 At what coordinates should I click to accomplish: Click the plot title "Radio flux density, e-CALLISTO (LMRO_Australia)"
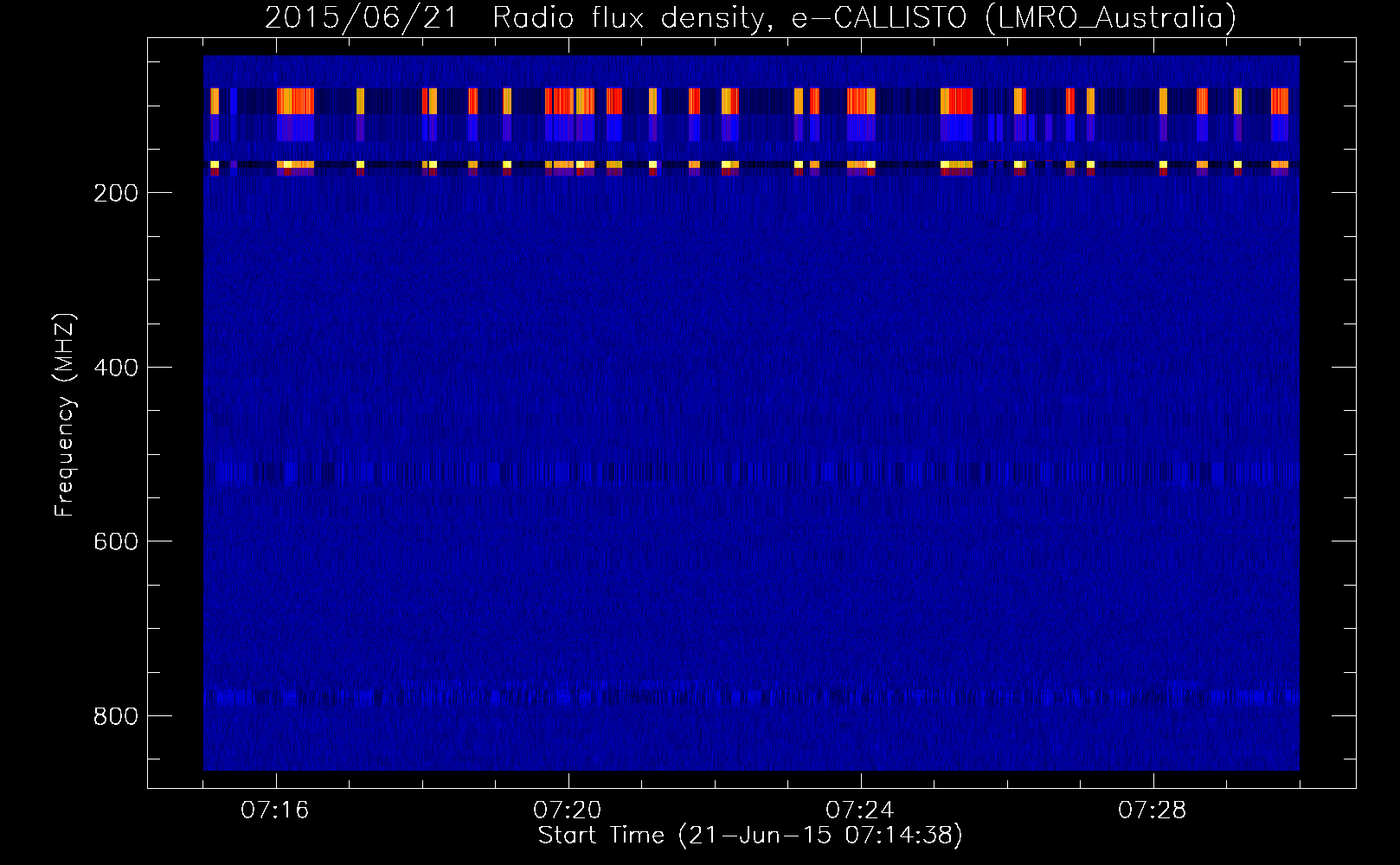click(x=864, y=17)
